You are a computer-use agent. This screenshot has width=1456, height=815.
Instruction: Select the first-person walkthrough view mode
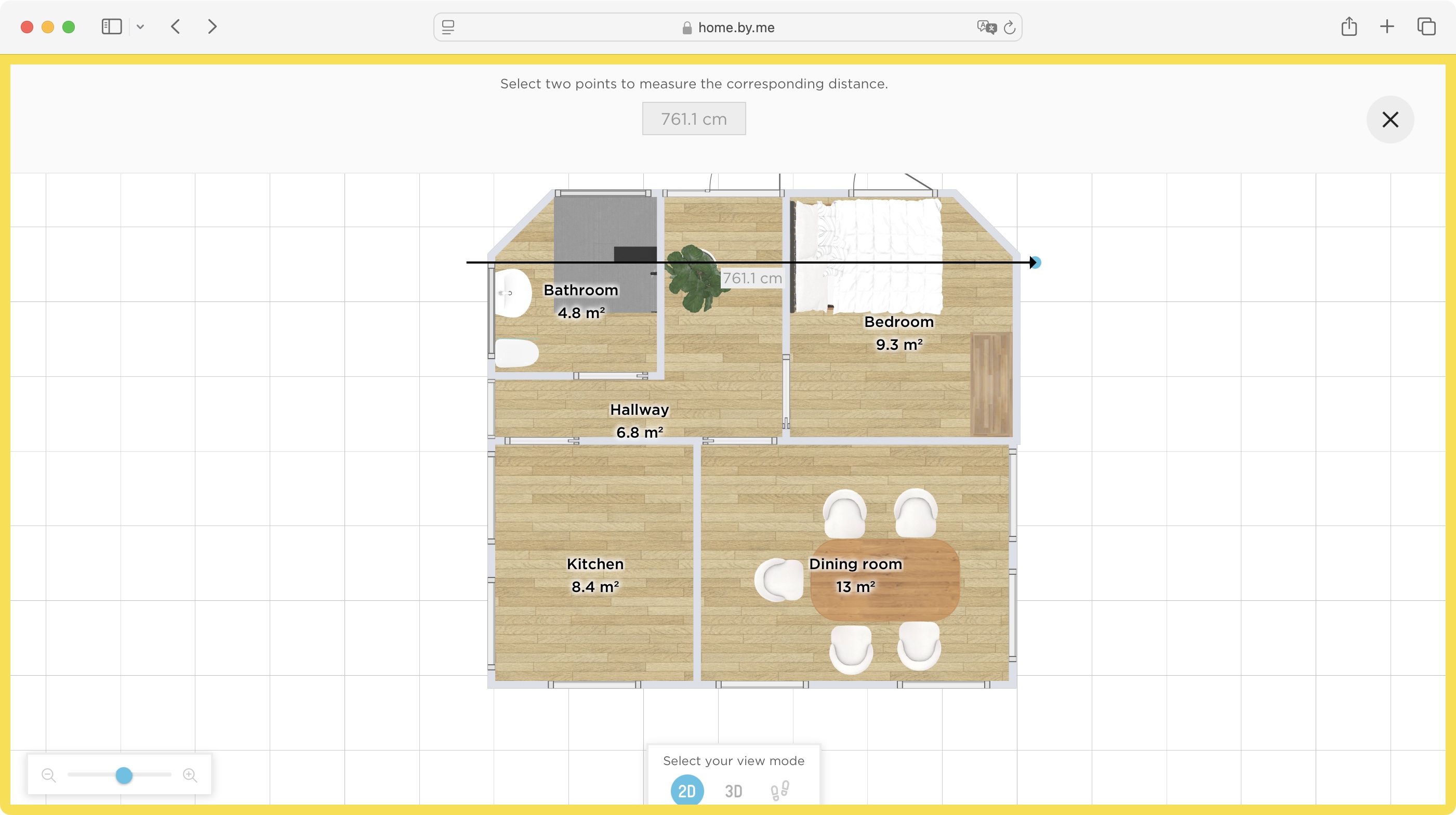tap(779, 791)
